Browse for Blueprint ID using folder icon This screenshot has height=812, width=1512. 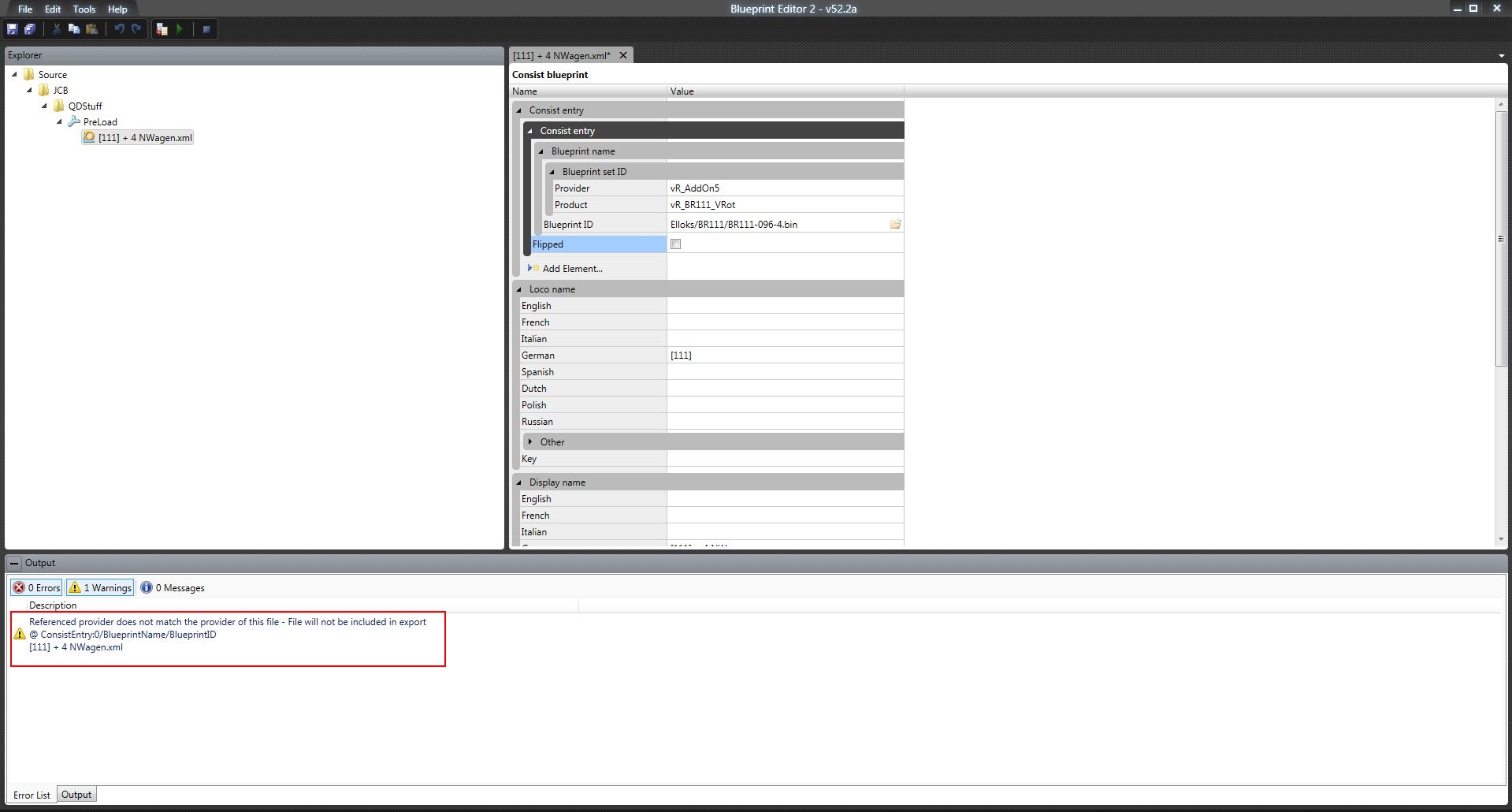point(895,225)
